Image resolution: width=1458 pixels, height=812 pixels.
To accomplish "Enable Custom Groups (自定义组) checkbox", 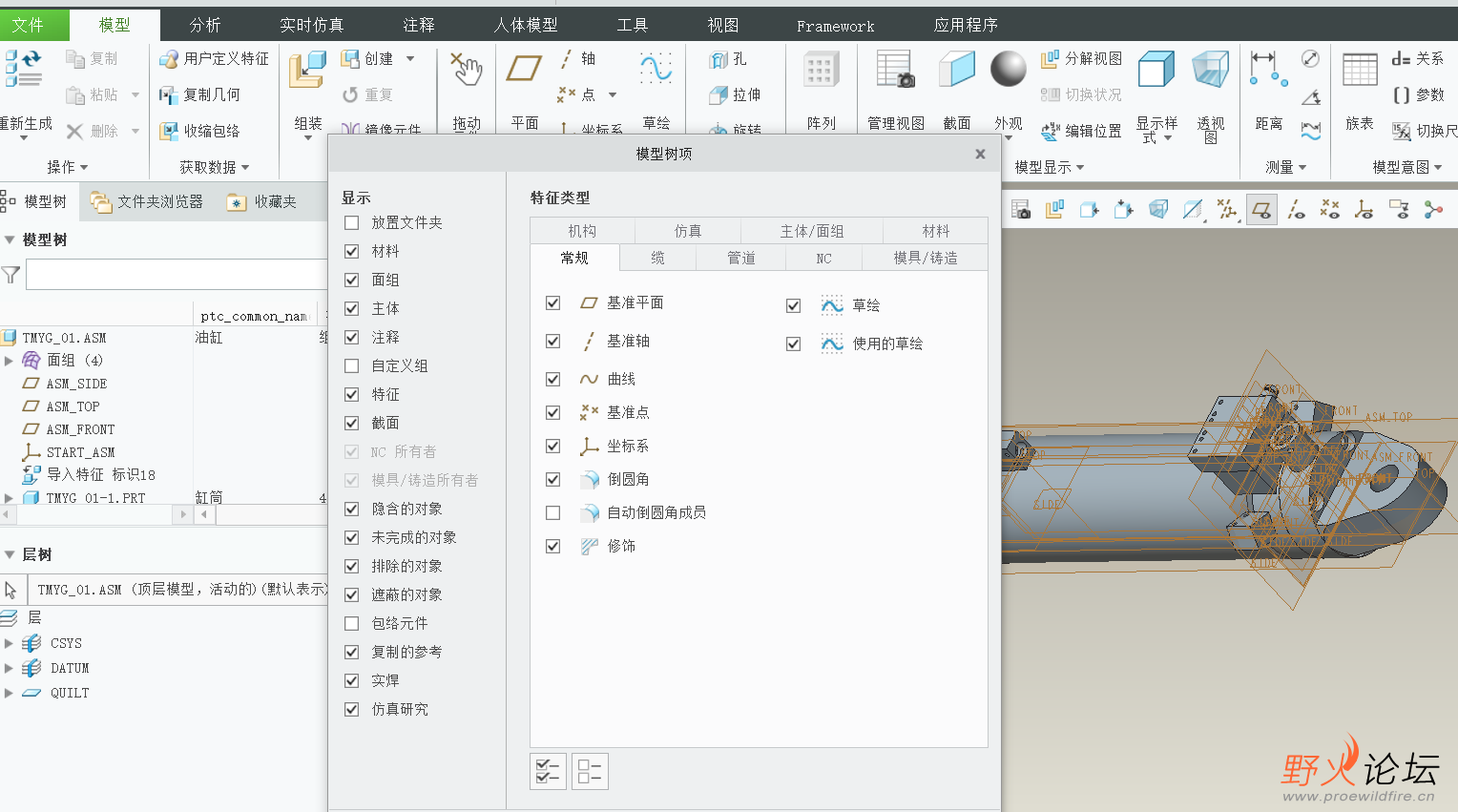I will [x=352, y=365].
